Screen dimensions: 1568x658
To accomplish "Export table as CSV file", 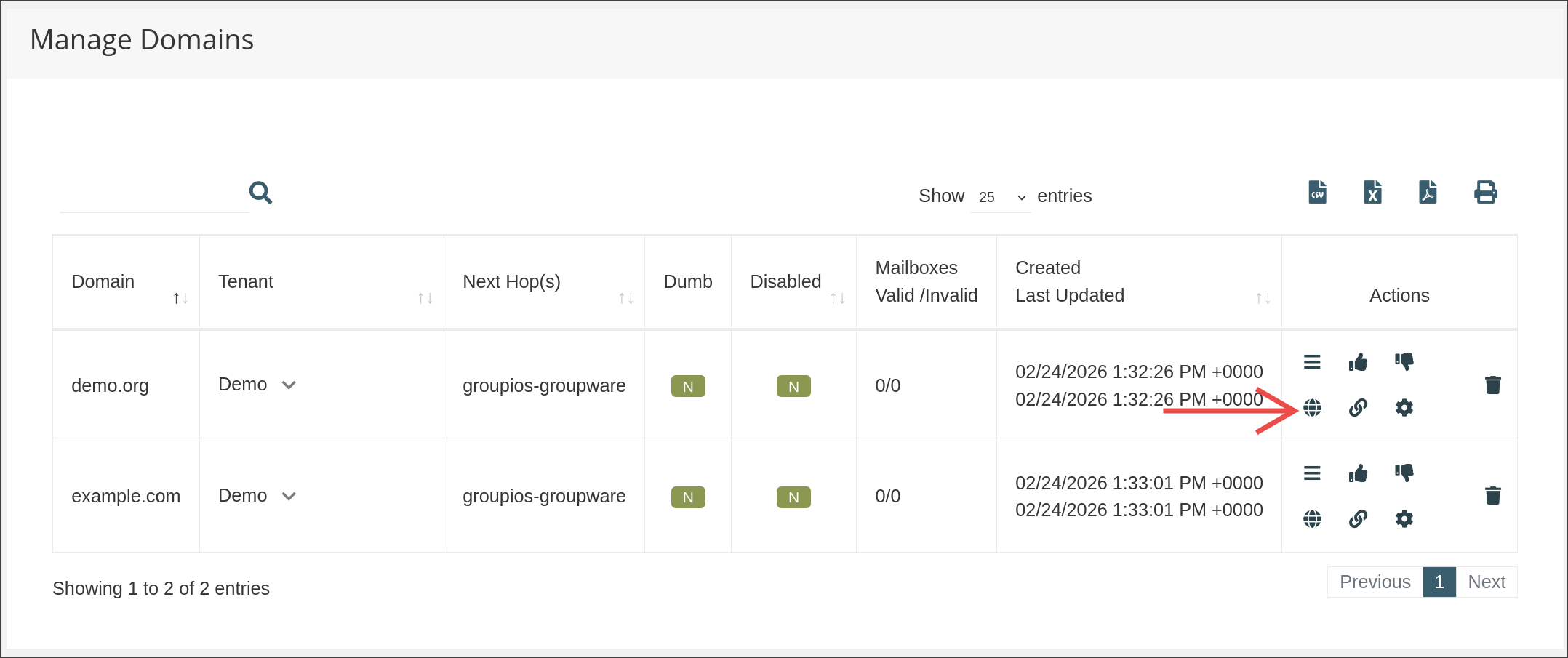I will tap(1317, 193).
